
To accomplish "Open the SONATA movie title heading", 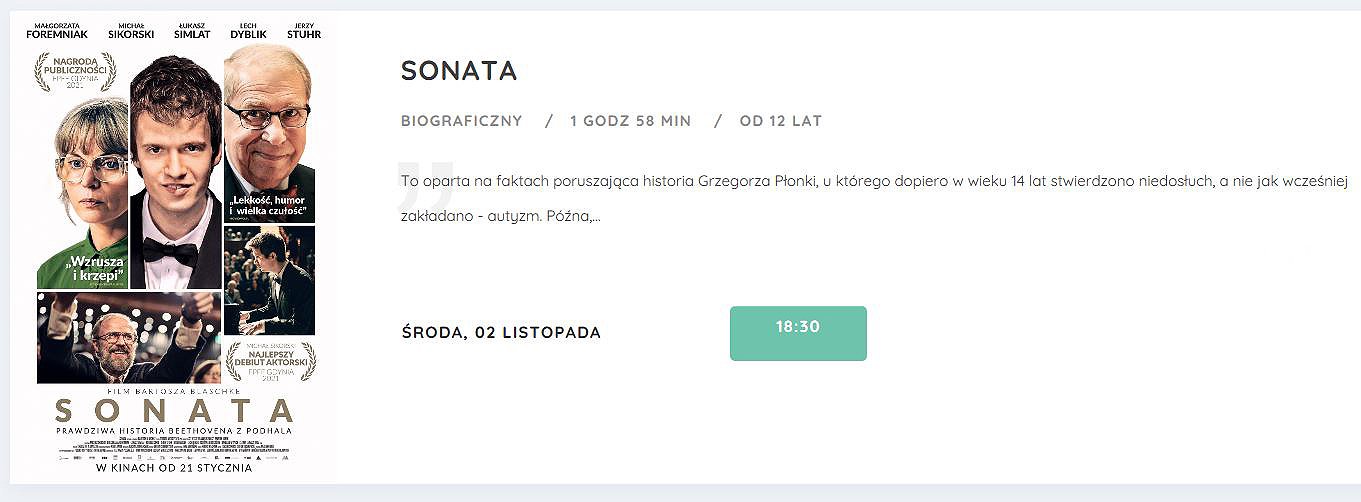I will point(459,71).
